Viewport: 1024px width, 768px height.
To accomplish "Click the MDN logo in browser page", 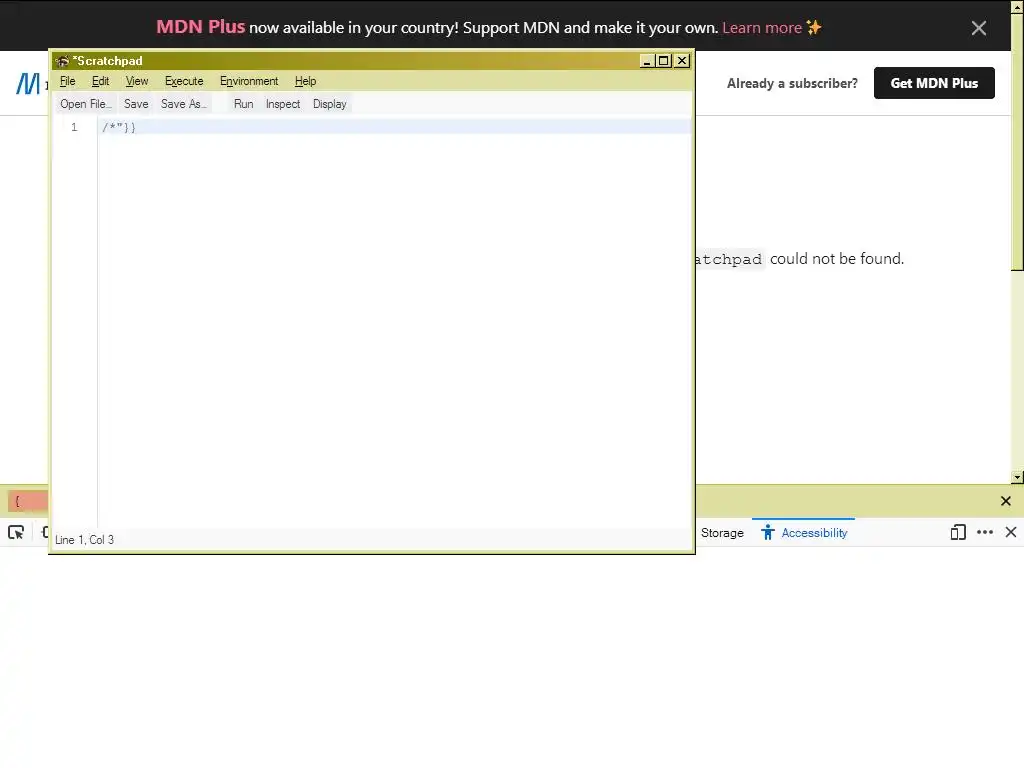I will pyautogui.click(x=28, y=84).
